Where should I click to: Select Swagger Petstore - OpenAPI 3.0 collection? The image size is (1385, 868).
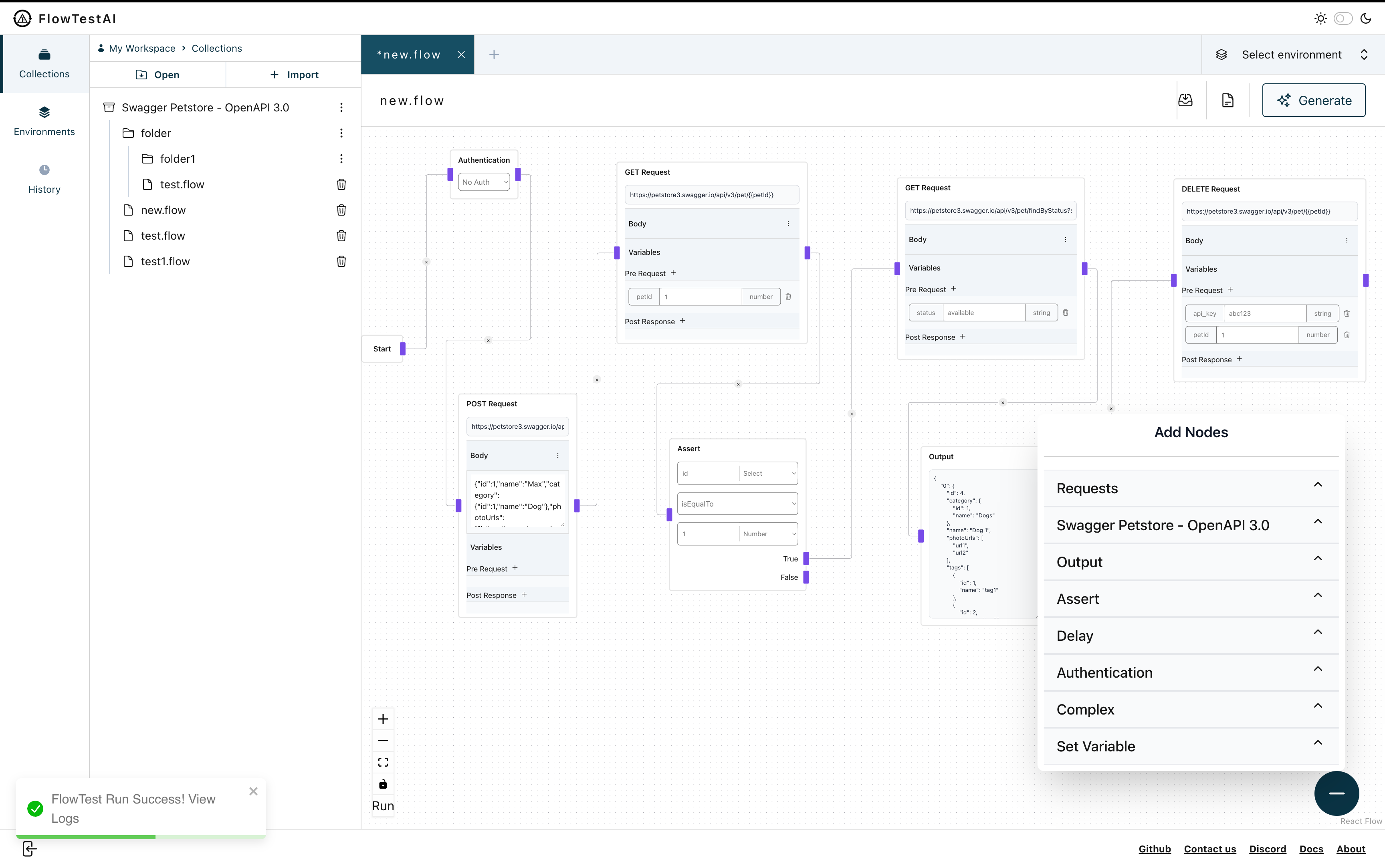[206, 107]
